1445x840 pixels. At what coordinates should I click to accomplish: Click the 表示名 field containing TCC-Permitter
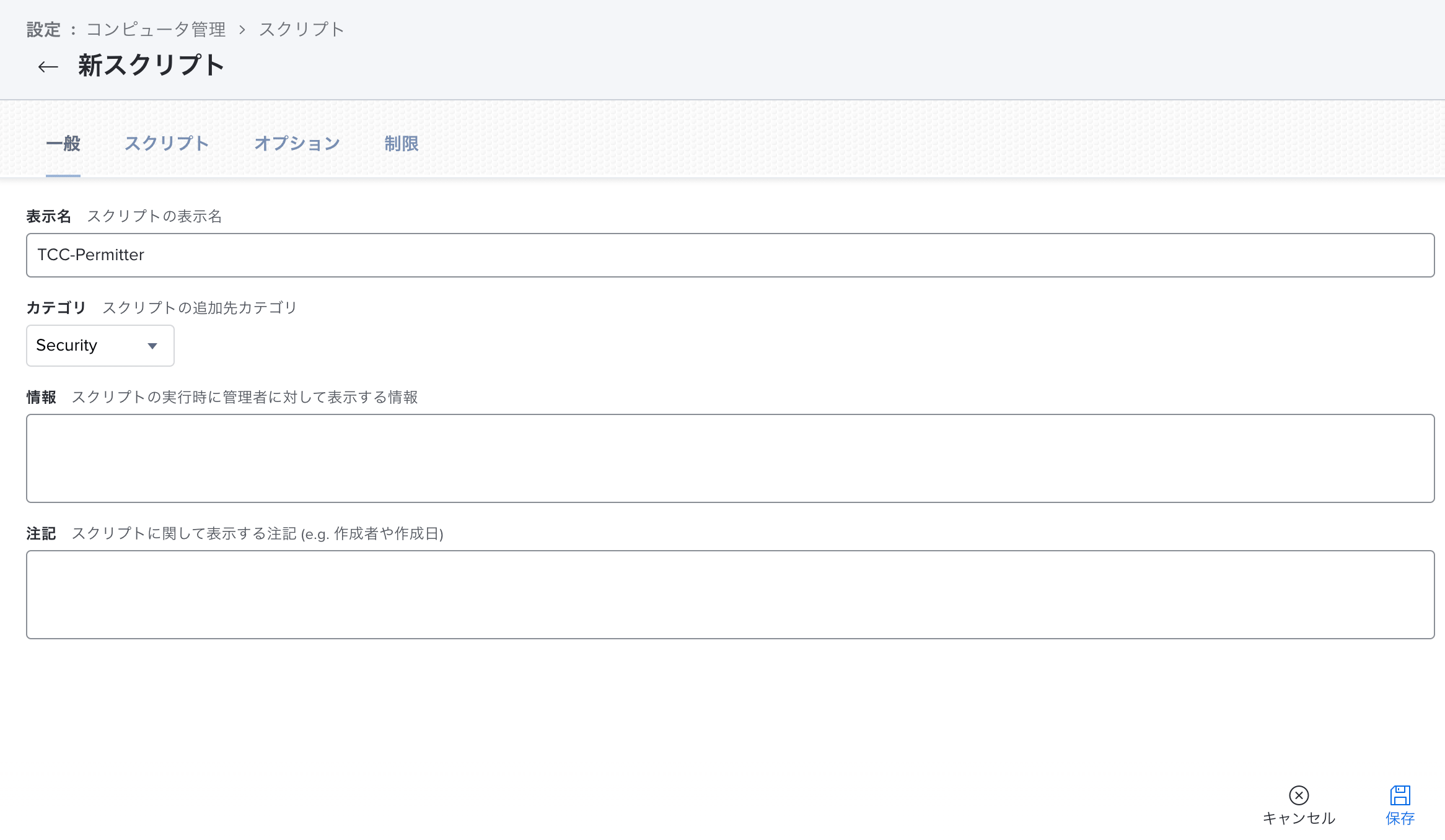click(x=730, y=255)
